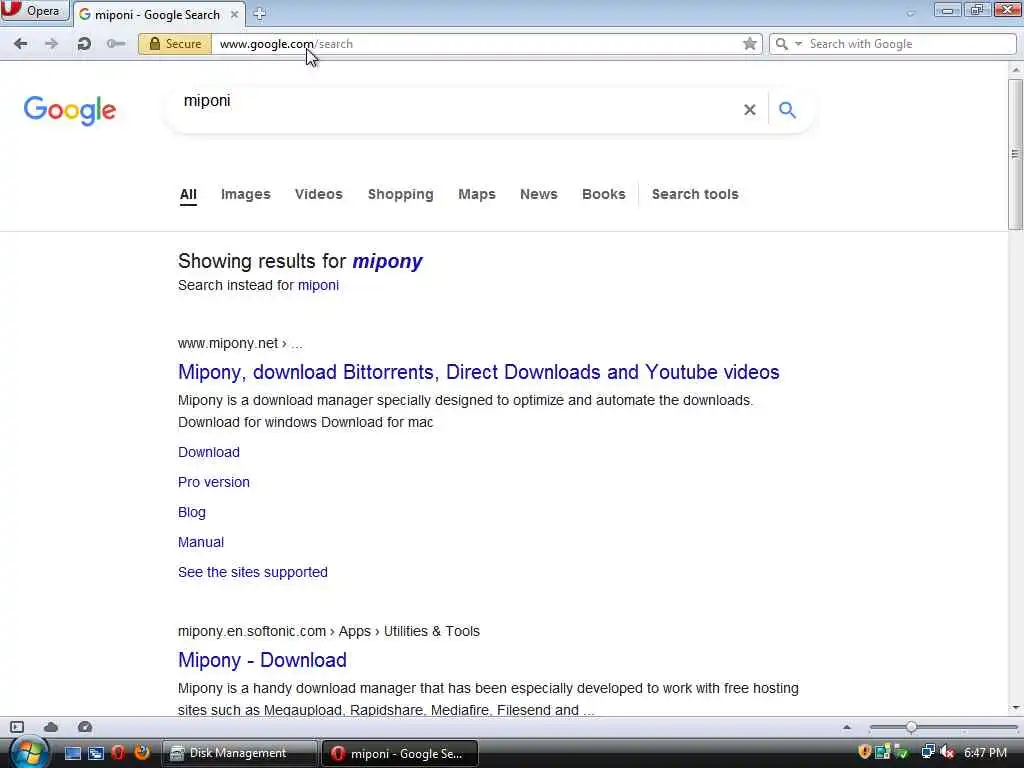
Task: Switch to the Books tab
Action: (x=603, y=195)
